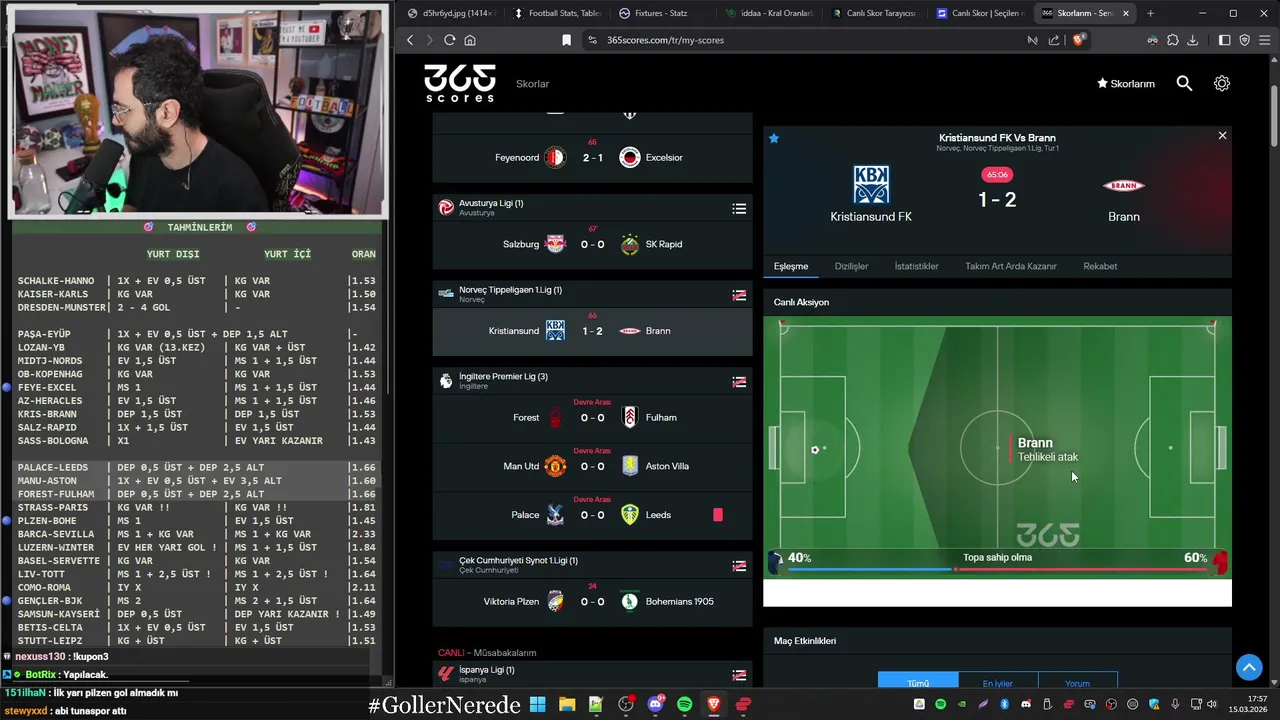Switch to Fixtures - Statz browser tab
The height and width of the screenshot is (720, 1280).
[664, 13]
